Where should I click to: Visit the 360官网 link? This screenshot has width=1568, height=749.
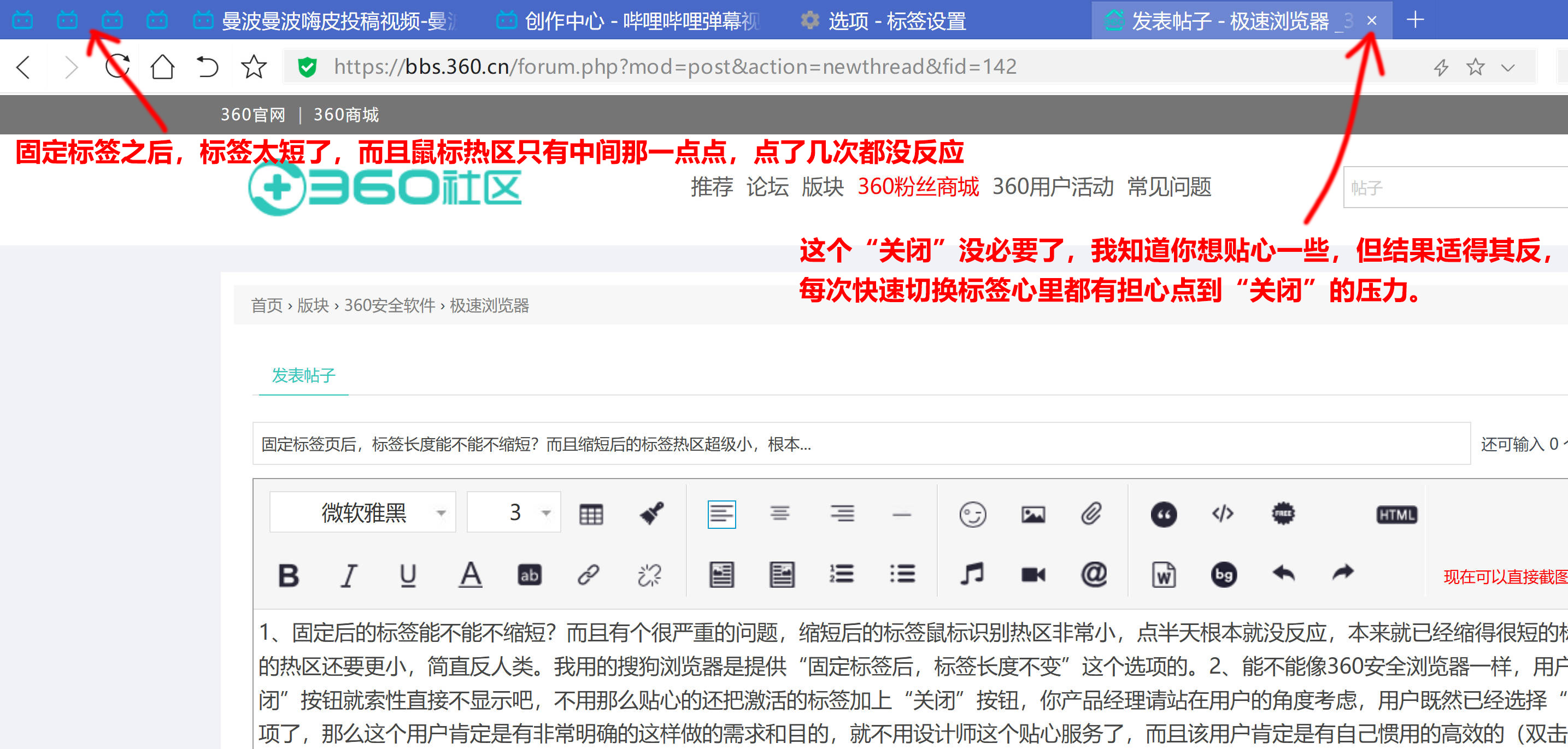coord(252,114)
